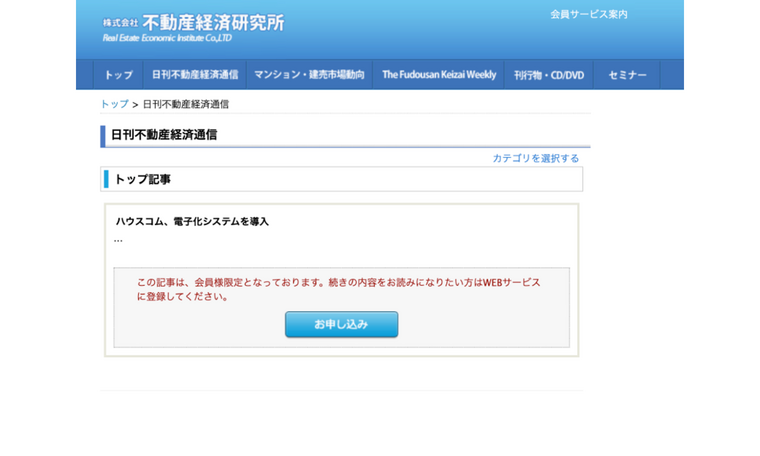Open the セミナー navigation item

click(x=627, y=75)
